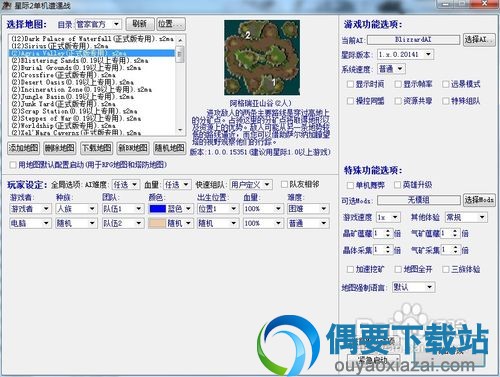Open the 位置1 spawn position dropdown
500x377 pixels.
[217, 209]
